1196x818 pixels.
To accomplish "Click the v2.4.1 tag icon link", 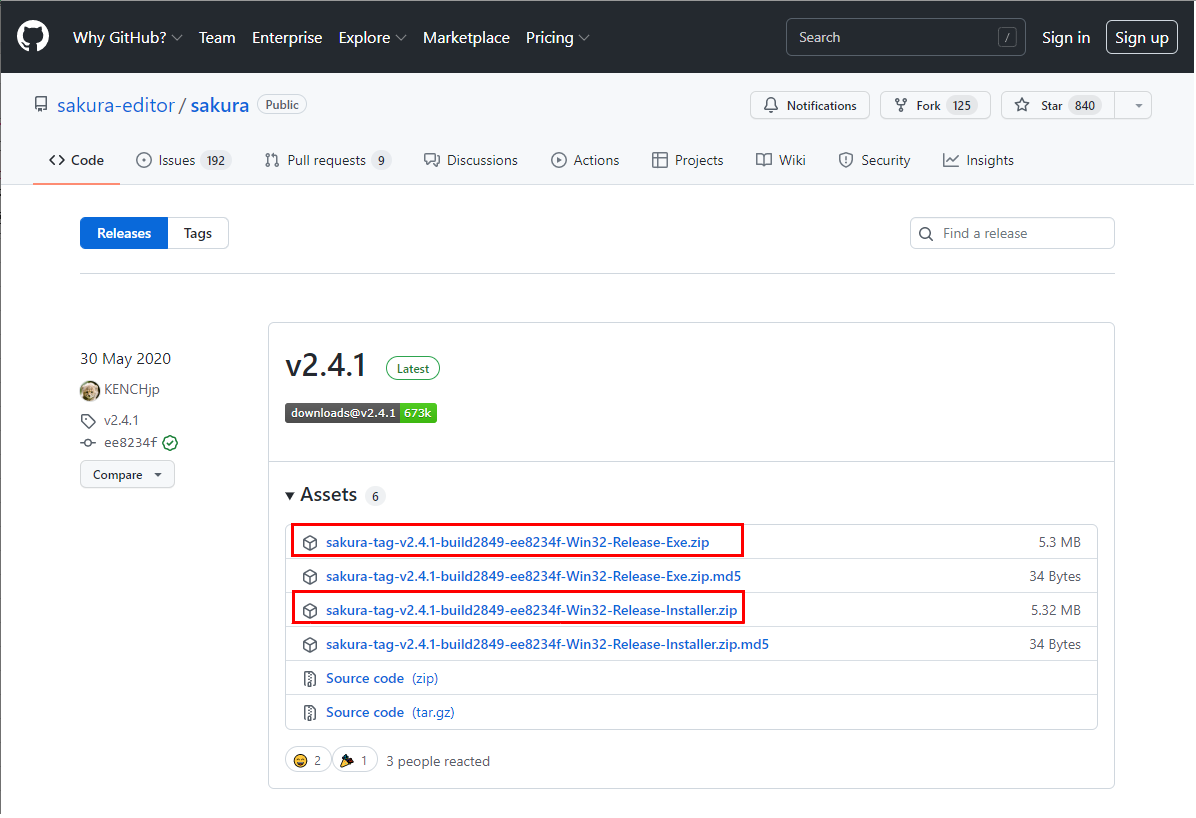I will tap(110, 420).
